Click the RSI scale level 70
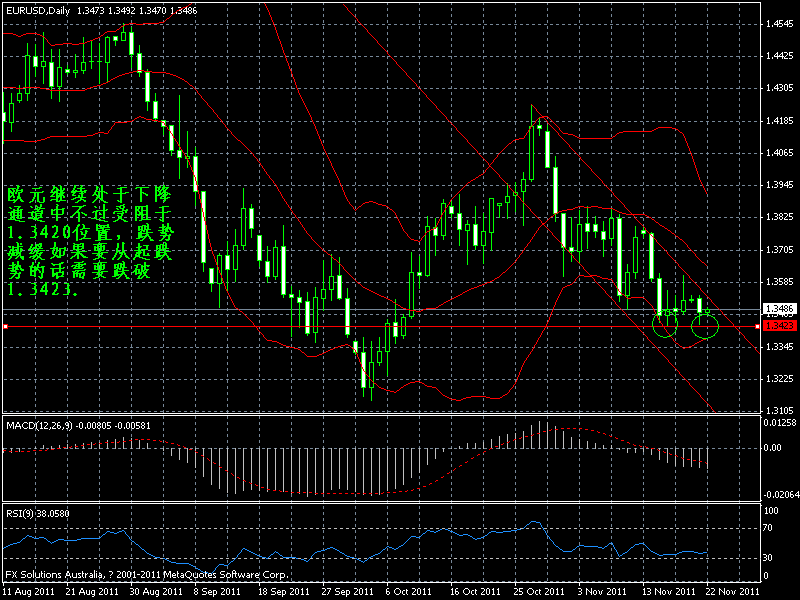This screenshot has height=600, width=800. 767,528
